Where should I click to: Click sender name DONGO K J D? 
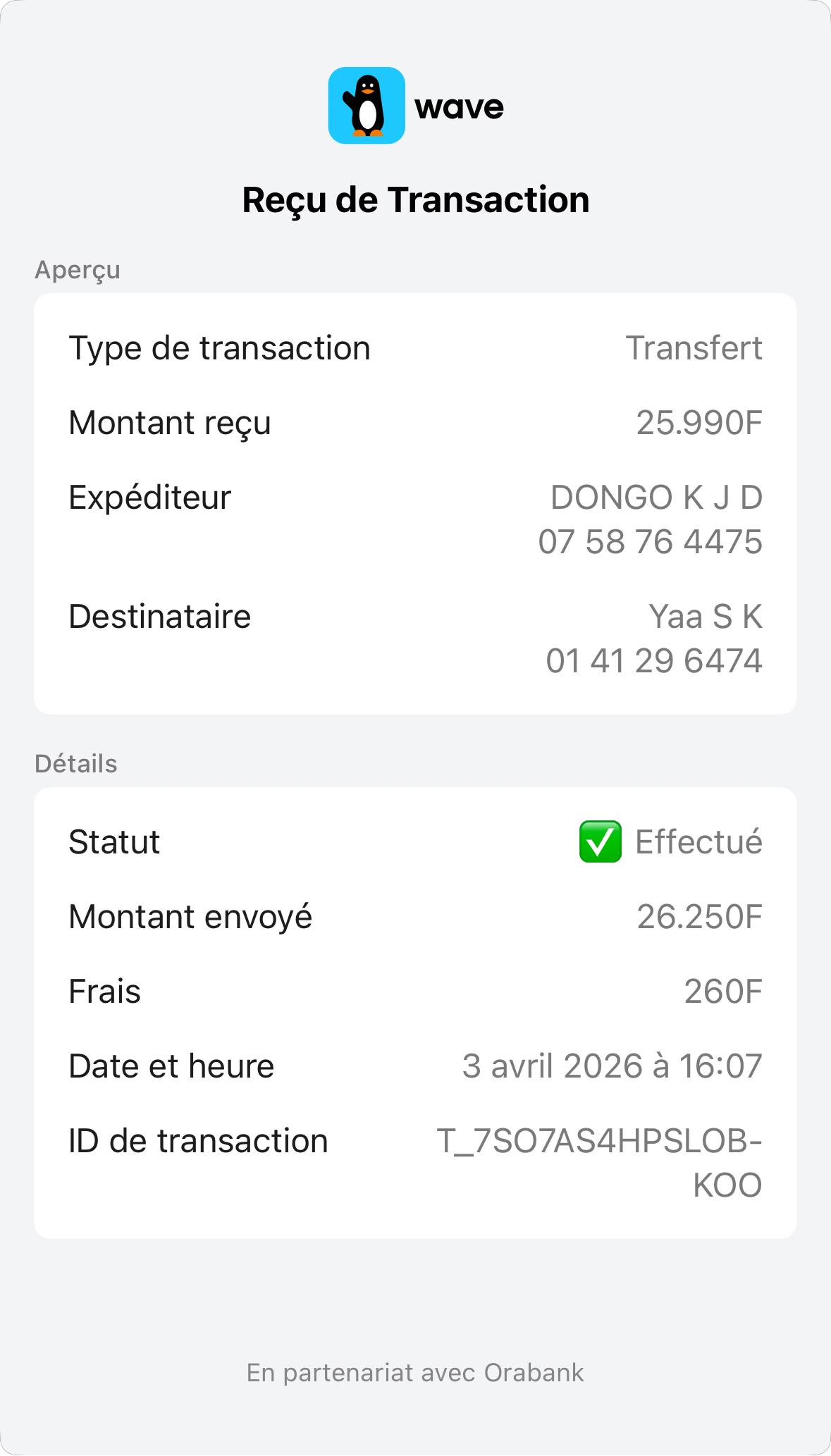(656, 498)
